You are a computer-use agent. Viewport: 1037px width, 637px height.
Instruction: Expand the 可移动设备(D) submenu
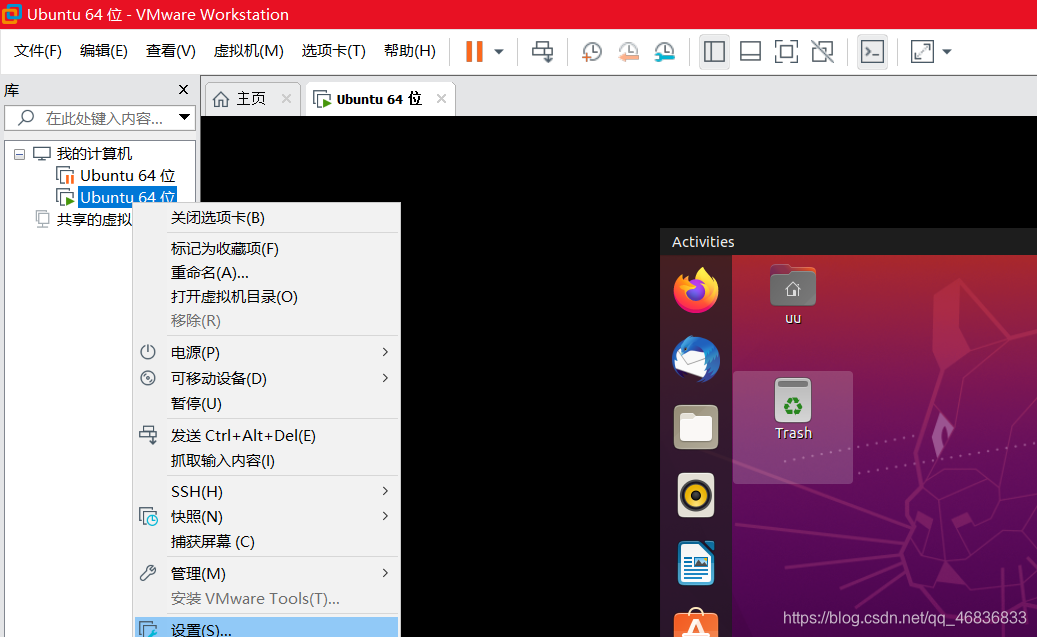[x=267, y=378]
